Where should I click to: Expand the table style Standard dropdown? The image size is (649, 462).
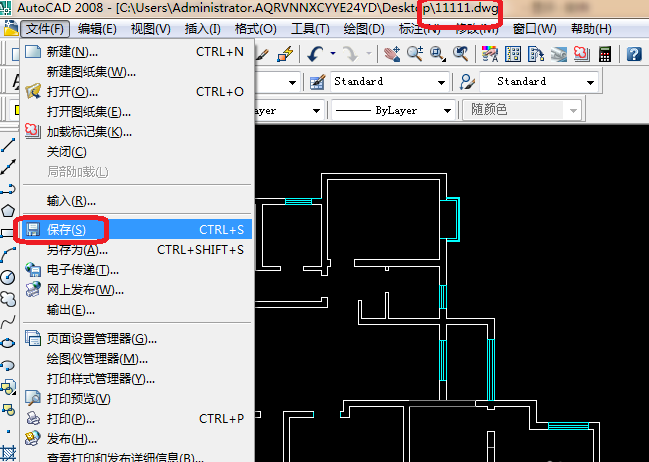(441, 82)
